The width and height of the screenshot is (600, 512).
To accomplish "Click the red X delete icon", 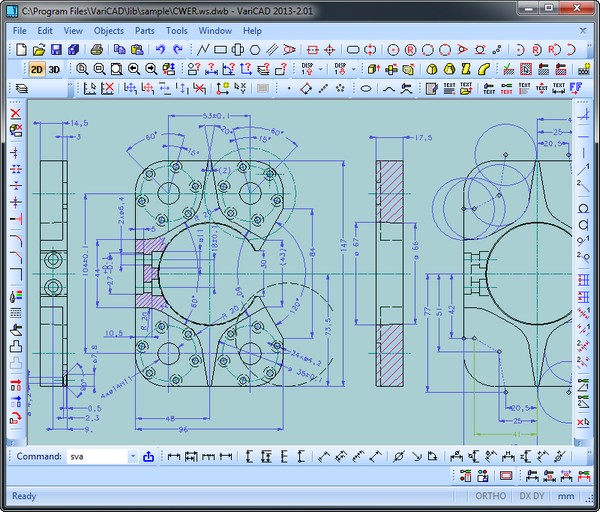I will [x=16, y=113].
